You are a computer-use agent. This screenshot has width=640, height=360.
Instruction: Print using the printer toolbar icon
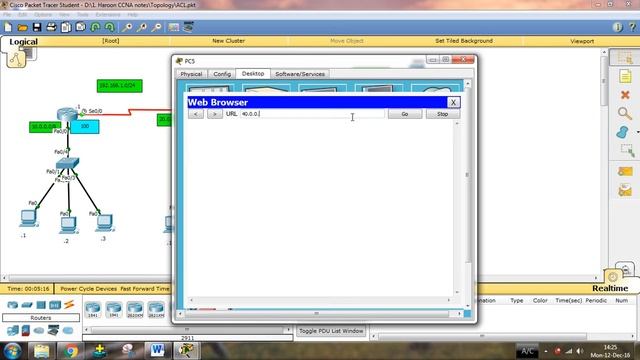pos(51,27)
